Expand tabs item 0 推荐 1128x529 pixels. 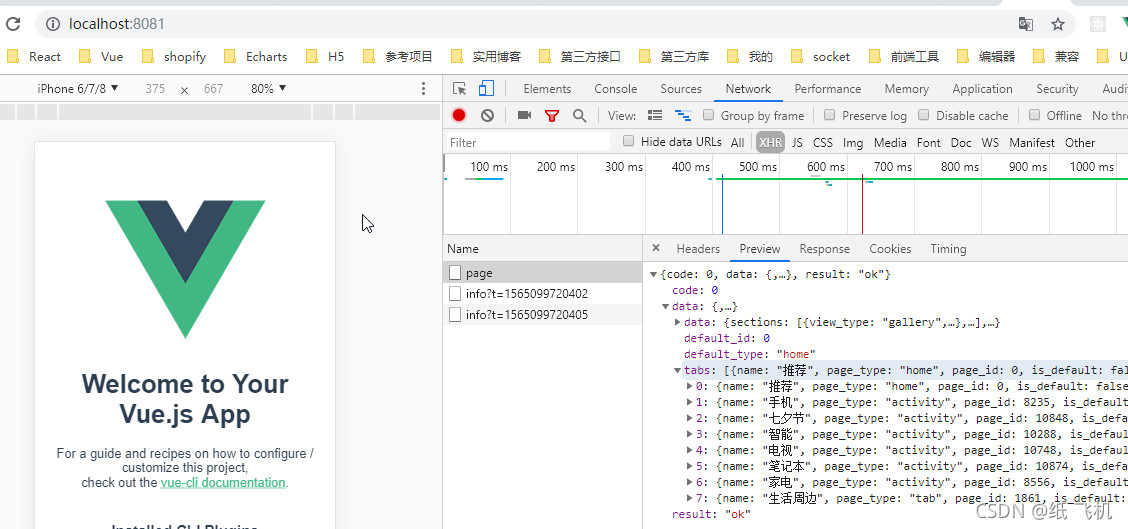(690, 386)
